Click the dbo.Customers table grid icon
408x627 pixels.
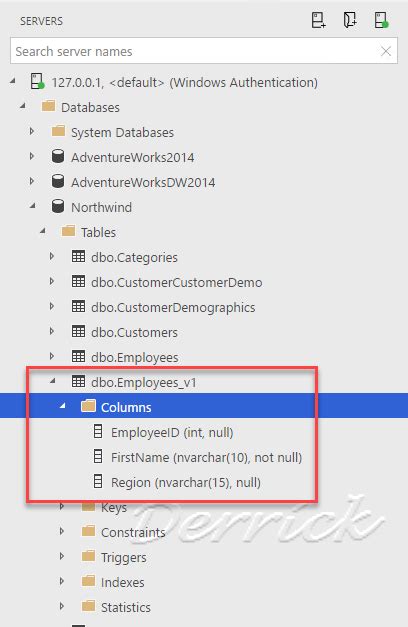78,331
